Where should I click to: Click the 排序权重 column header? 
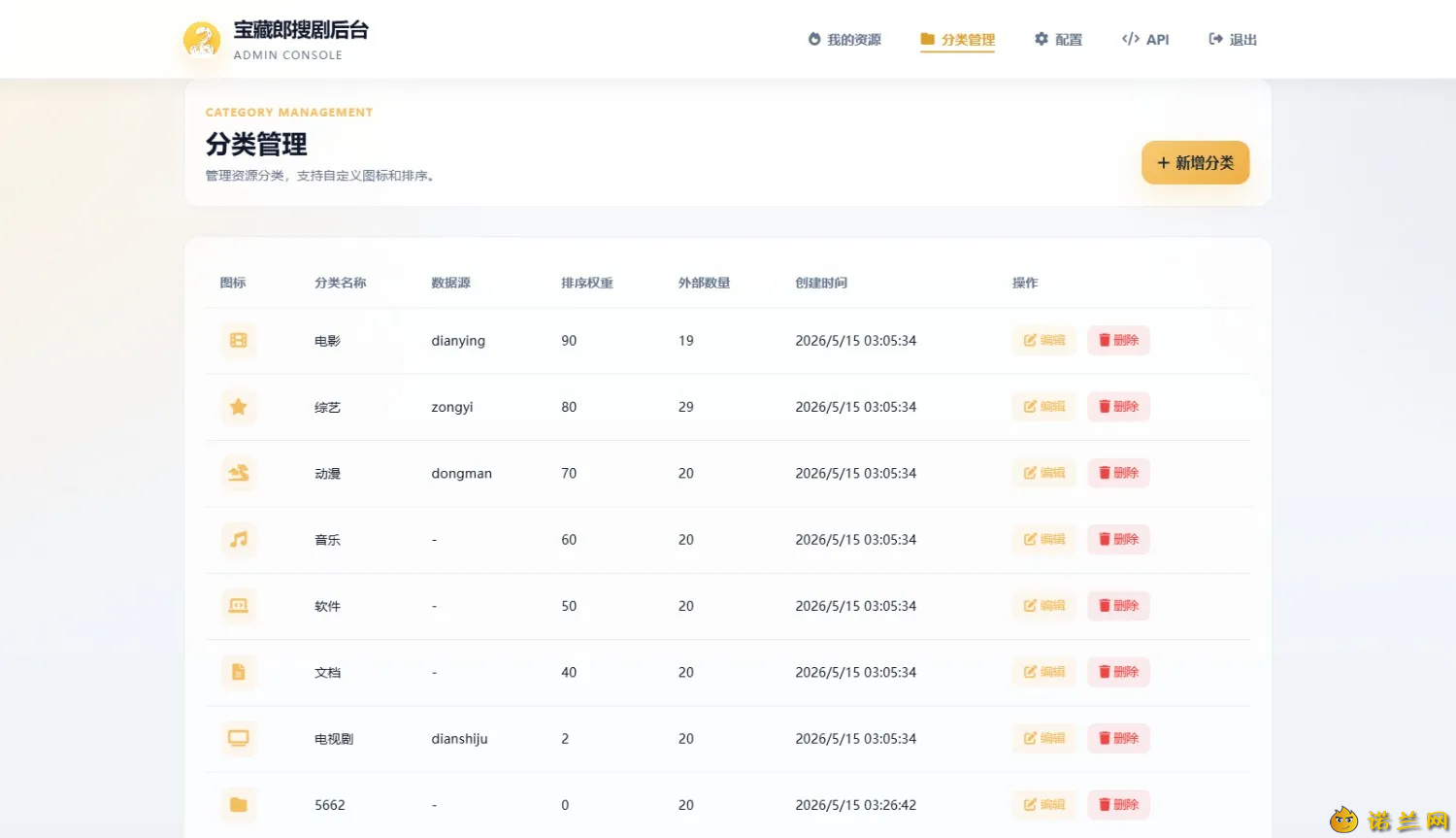pyautogui.click(x=587, y=283)
